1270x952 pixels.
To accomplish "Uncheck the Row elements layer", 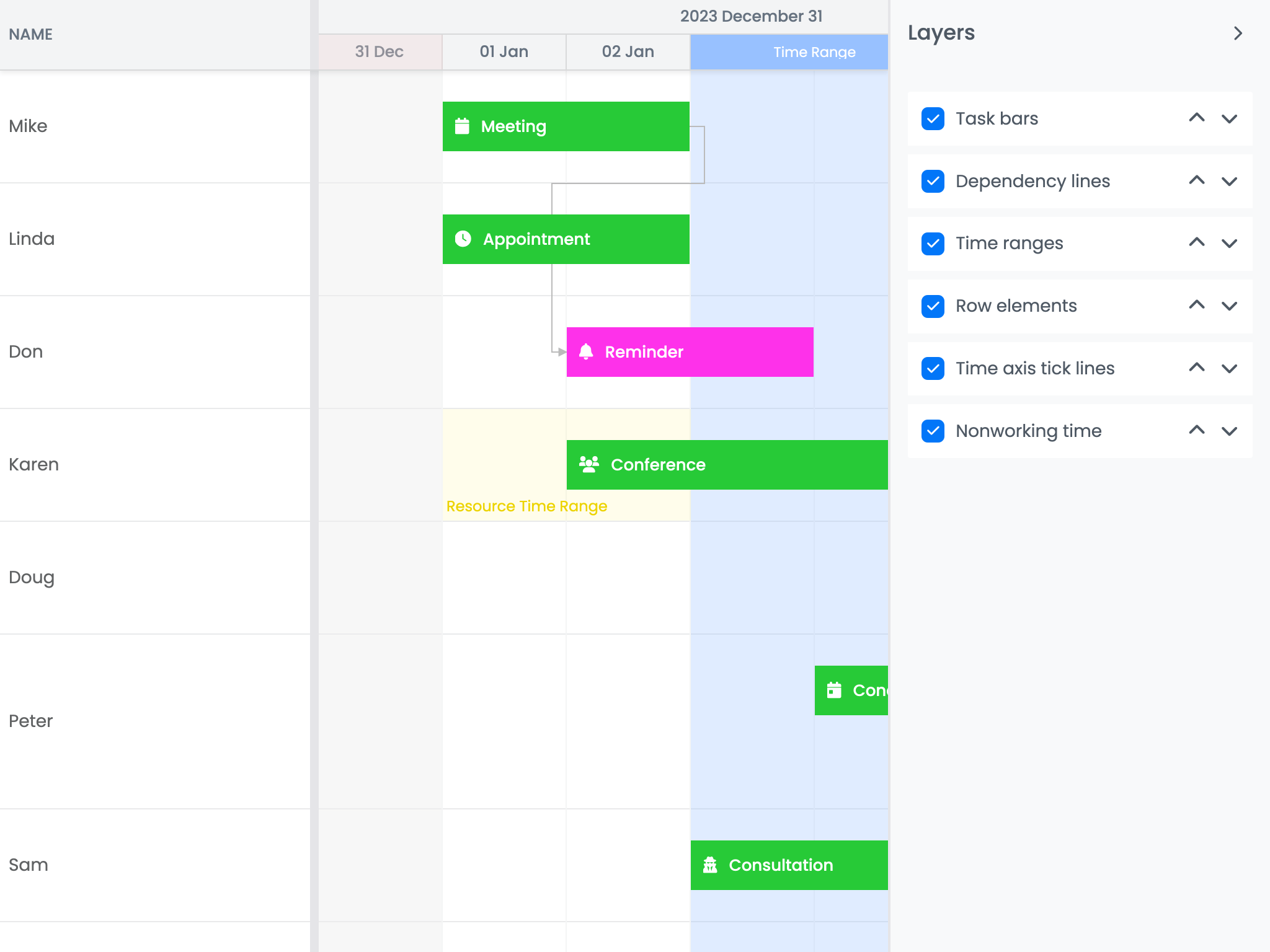I will pyautogui.click(x=933, y=306).
